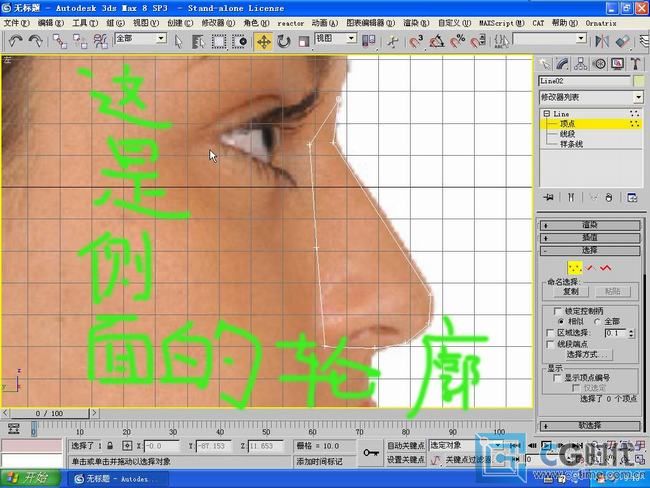This screenshot has height=488, width=650.
Task: Enable 锁定控制柄 checkbox
Action: [x=558, y=311]
